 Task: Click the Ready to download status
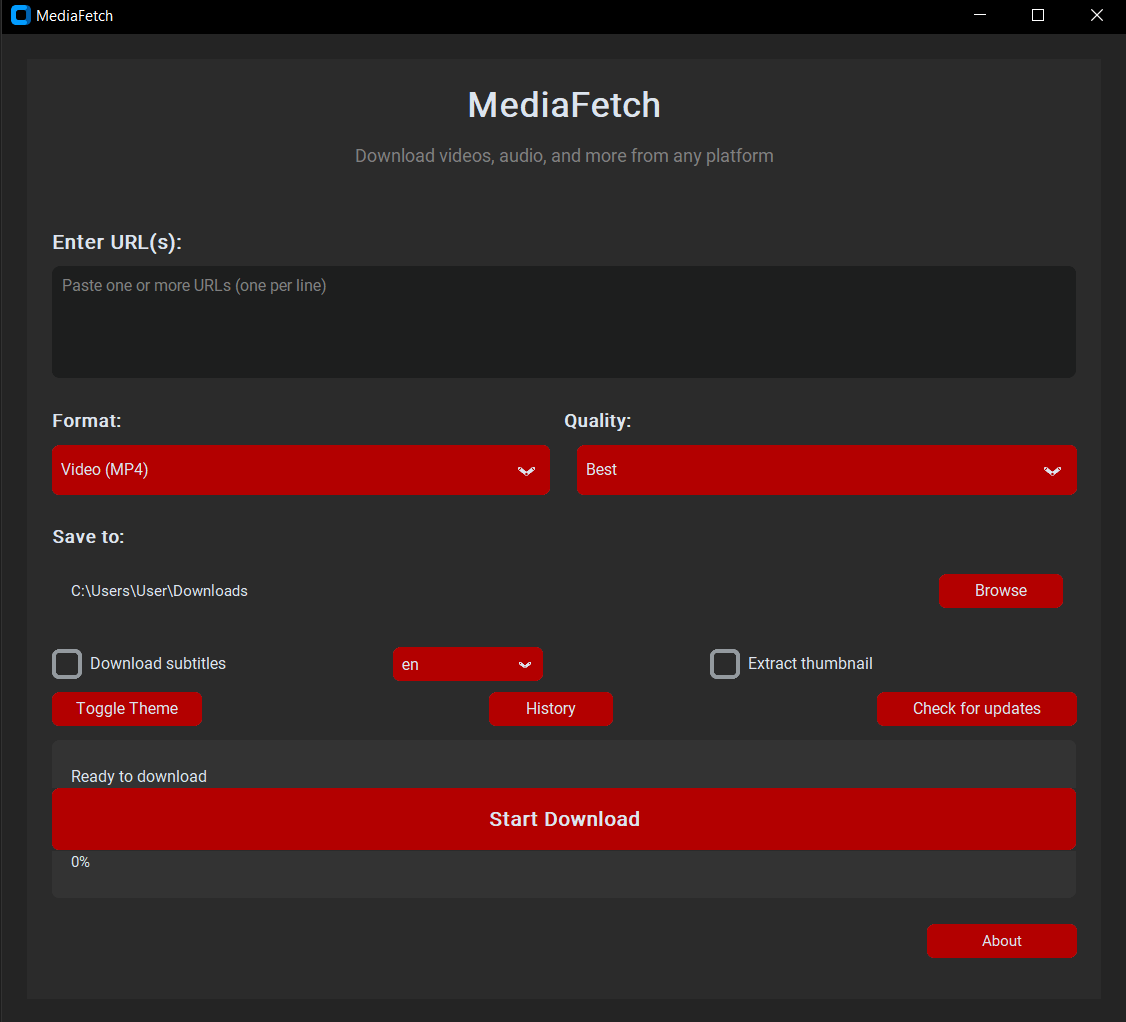click(138, 776)
